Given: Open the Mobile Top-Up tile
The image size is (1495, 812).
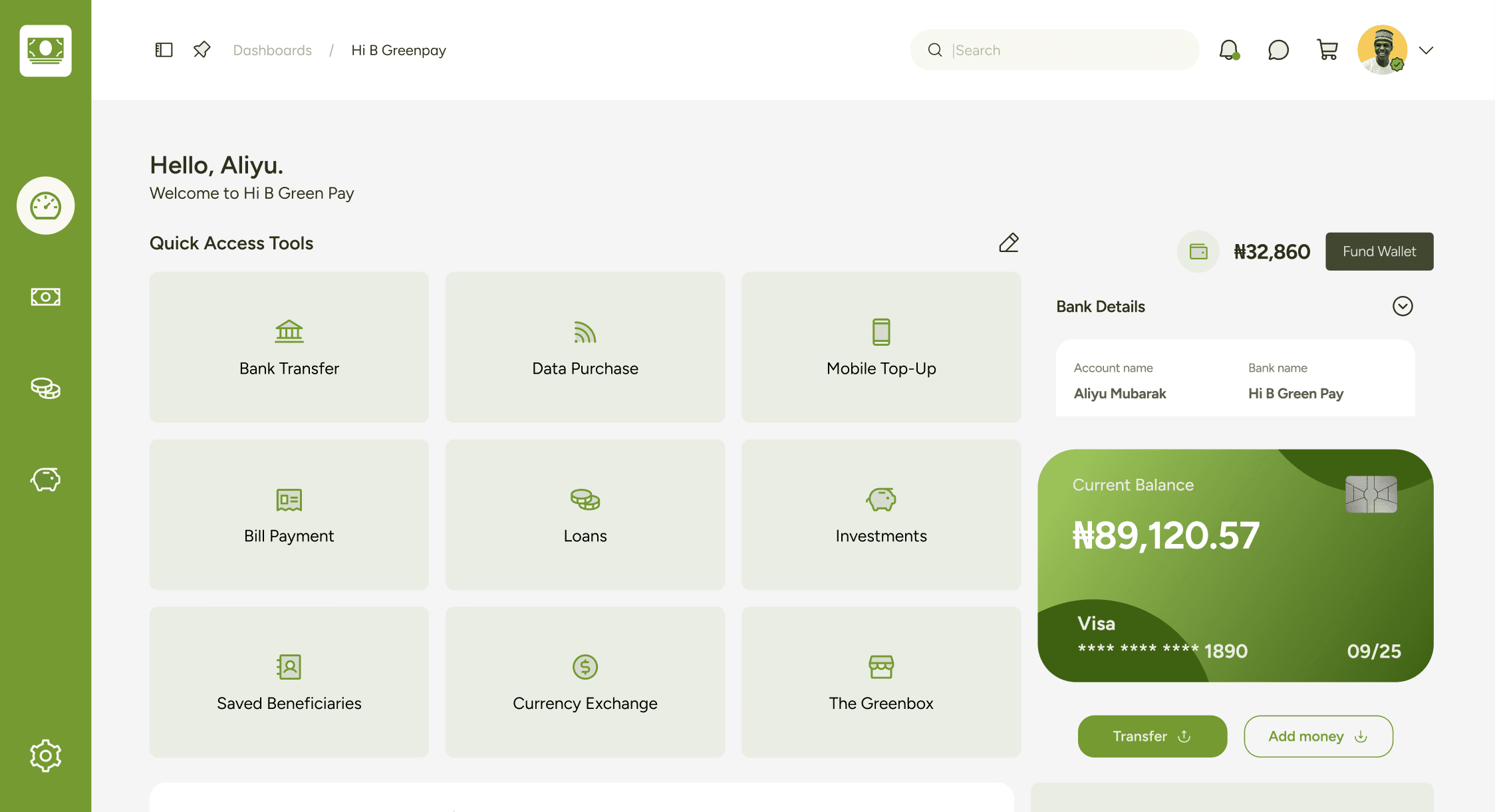Looking at the screenshot, I should coord(881,347).
